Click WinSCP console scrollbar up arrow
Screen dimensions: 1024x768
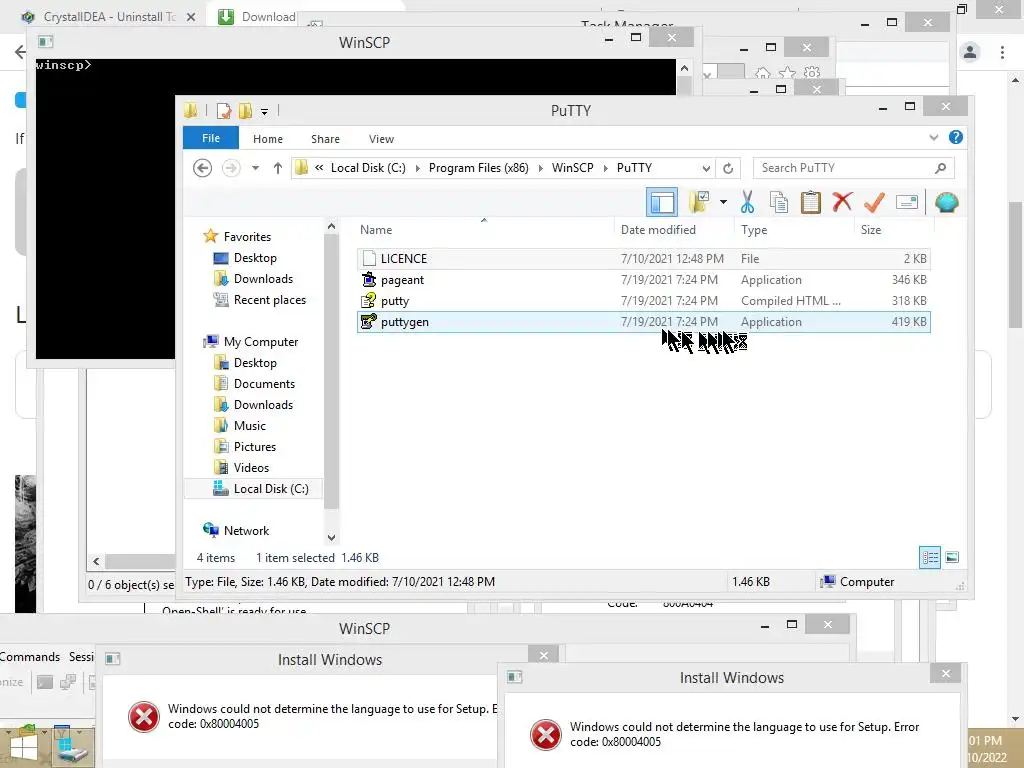tap(684, 68)
